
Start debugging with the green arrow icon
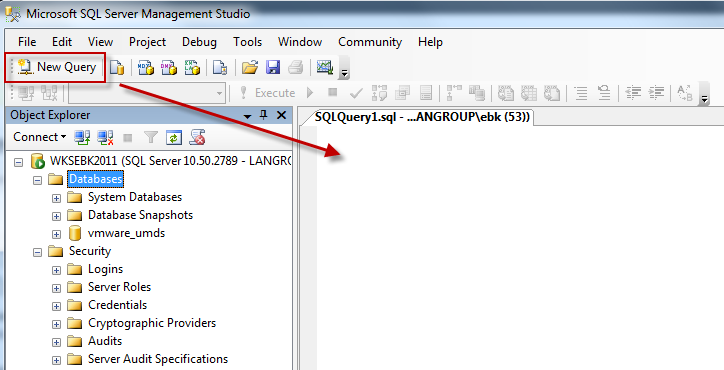(310, 93)
